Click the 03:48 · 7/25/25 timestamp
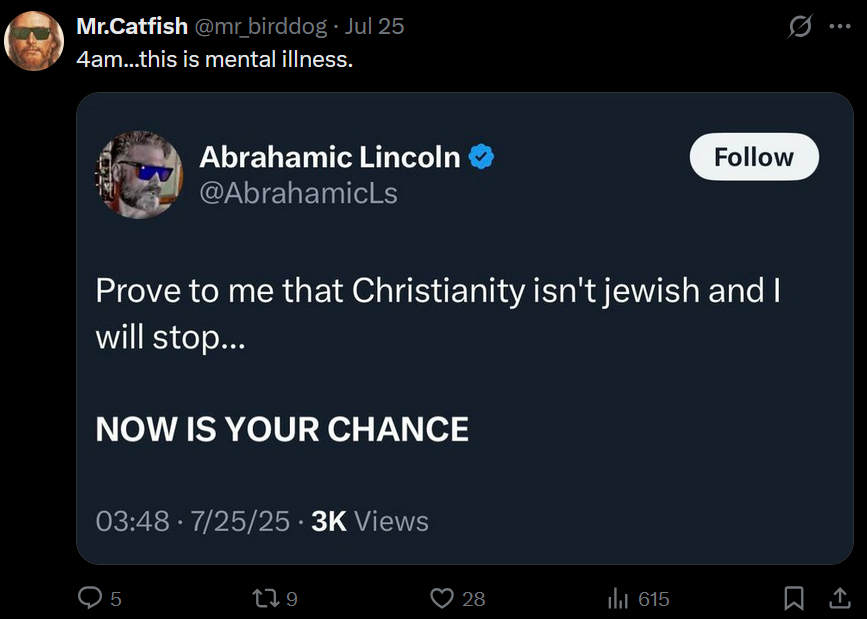 [x=192, y=521]
